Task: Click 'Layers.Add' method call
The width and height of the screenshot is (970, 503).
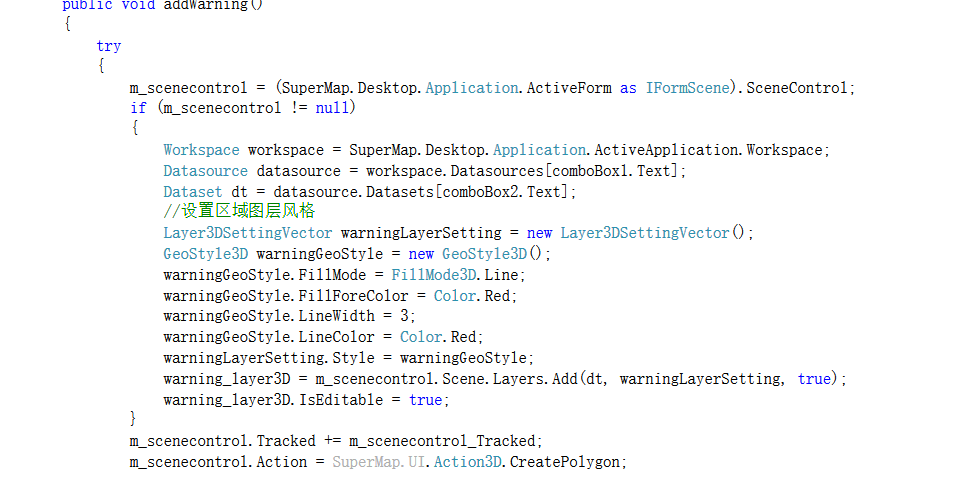Action: tap(535, 379)
